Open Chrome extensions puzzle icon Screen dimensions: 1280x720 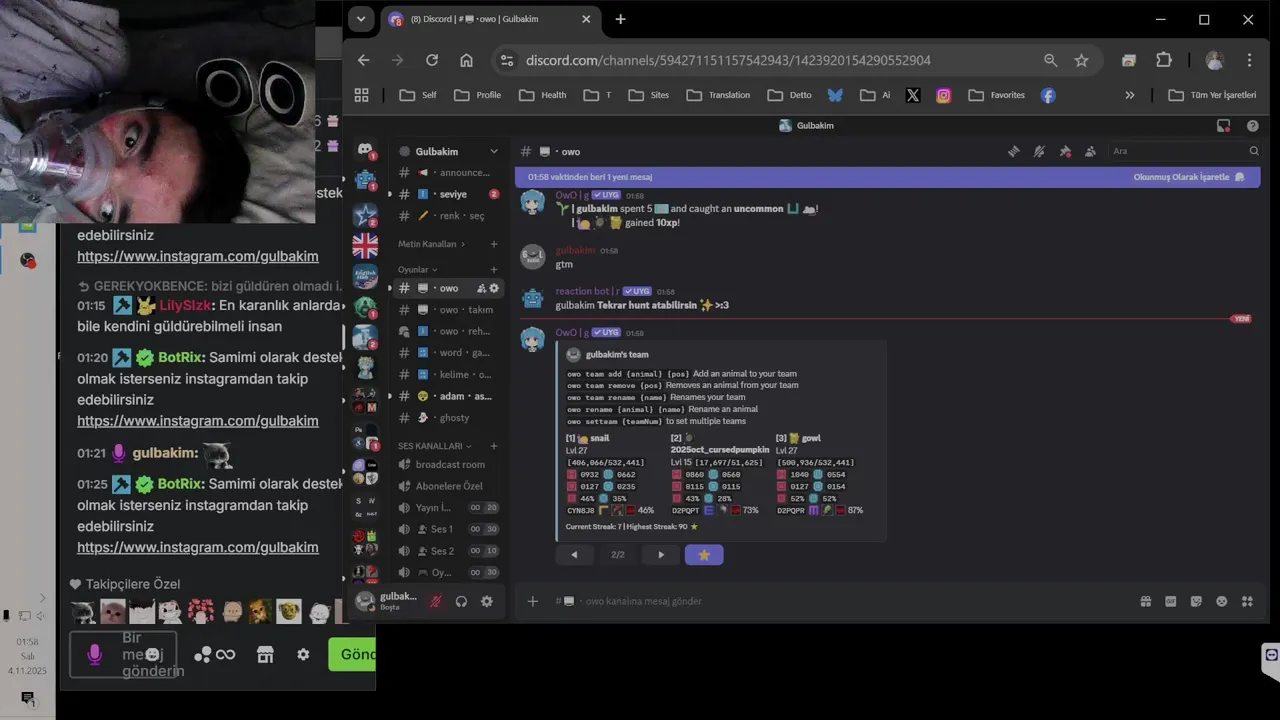(x=1163, y=60)
